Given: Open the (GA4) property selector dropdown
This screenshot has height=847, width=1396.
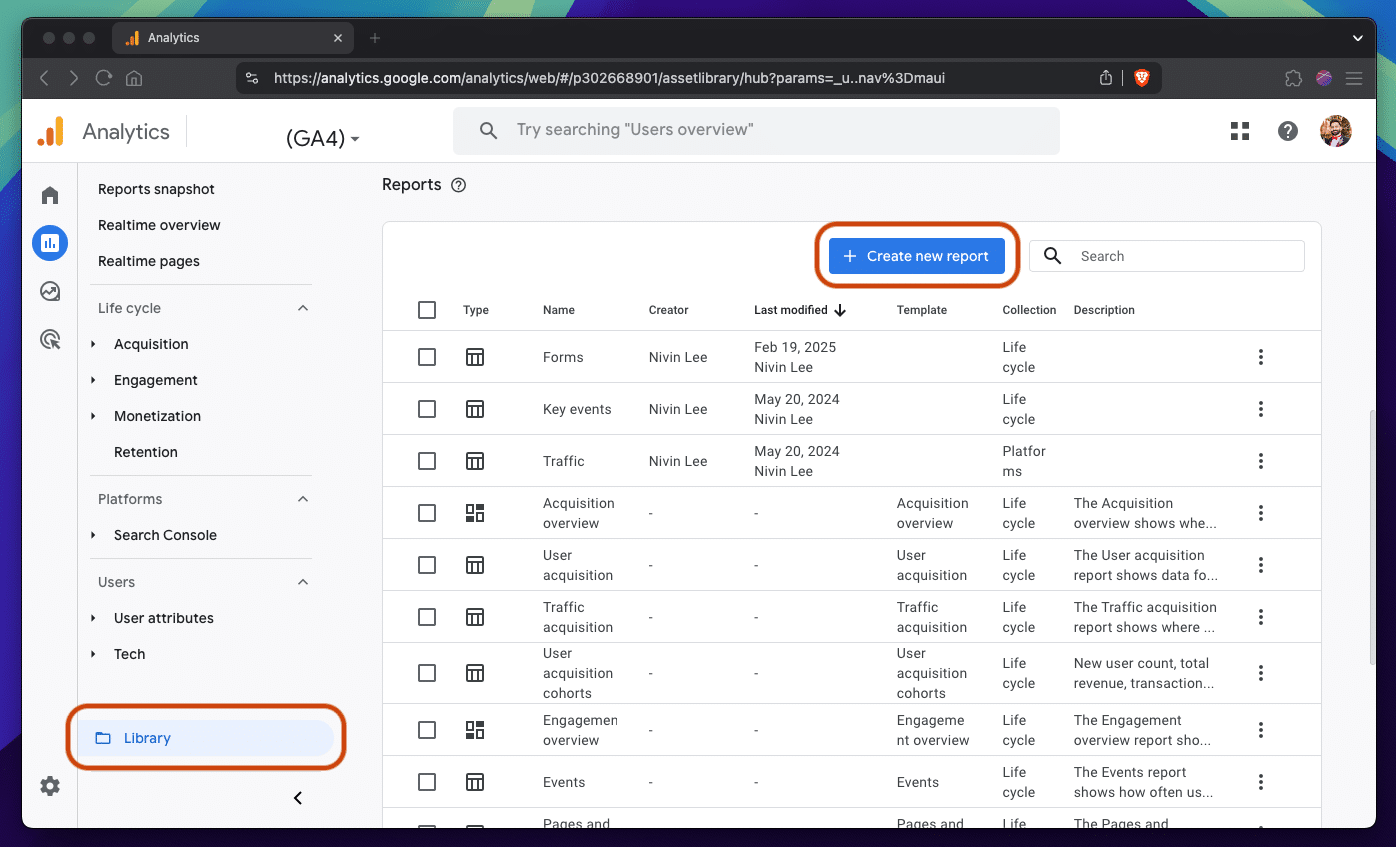Looking at the screenshot, I should 322,138.
